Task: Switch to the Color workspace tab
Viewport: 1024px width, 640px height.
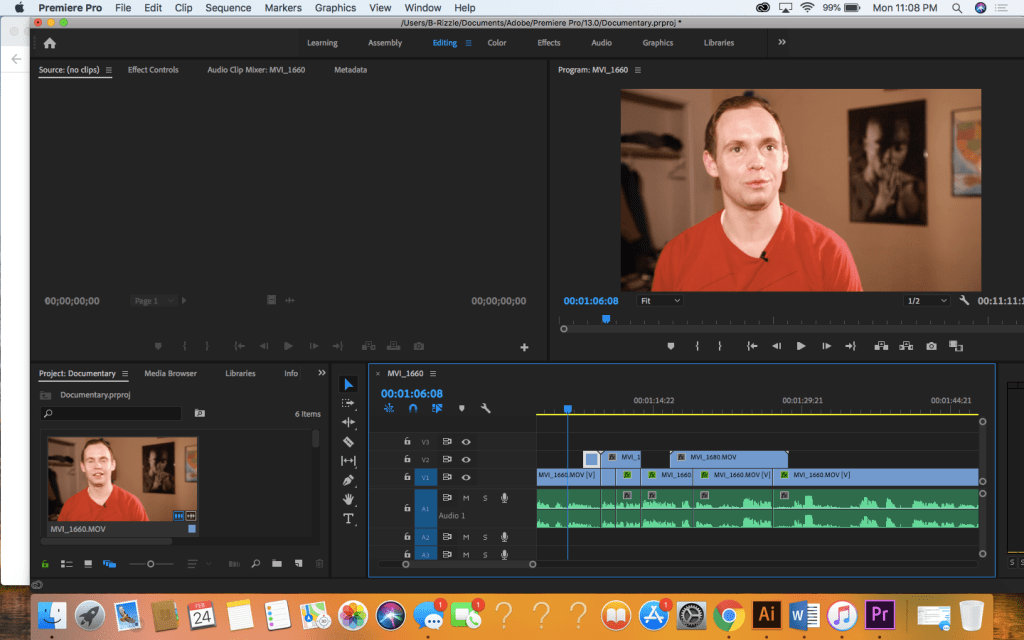Action: (497, 43)
